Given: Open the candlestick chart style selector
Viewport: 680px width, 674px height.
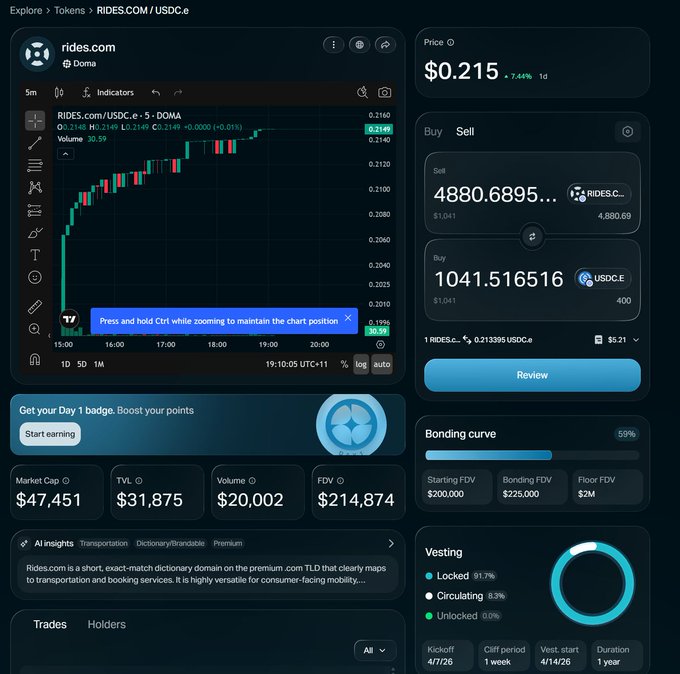Looking at the screenshot, I should point(59,92).
